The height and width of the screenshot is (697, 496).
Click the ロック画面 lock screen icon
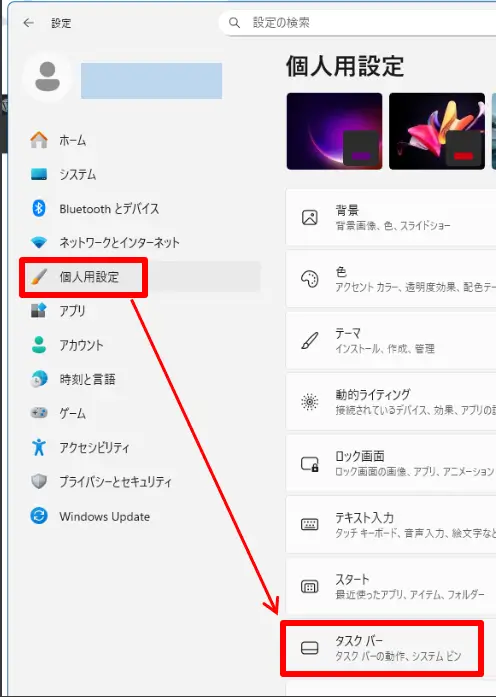pyautogui.click(x=310, y=464)
